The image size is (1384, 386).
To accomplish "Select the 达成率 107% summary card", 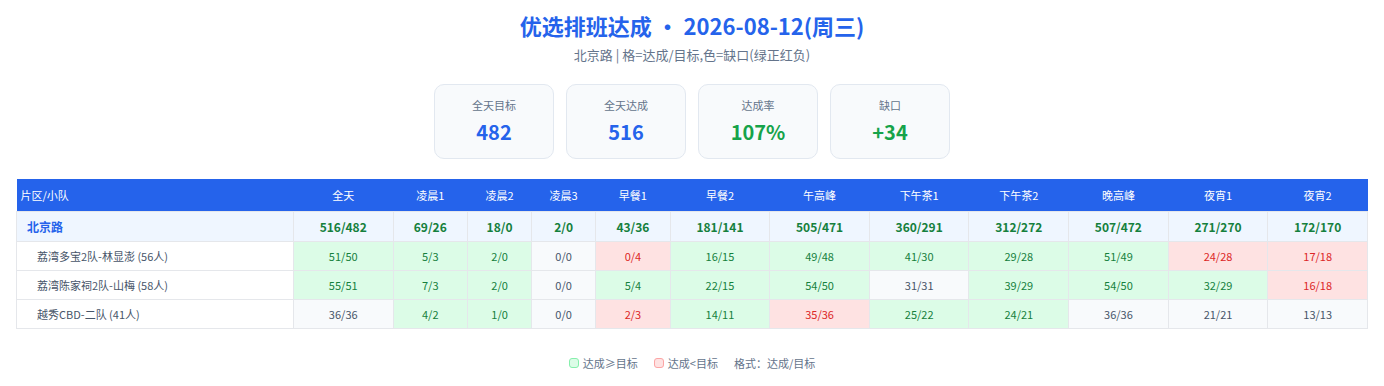I will 758,121.
